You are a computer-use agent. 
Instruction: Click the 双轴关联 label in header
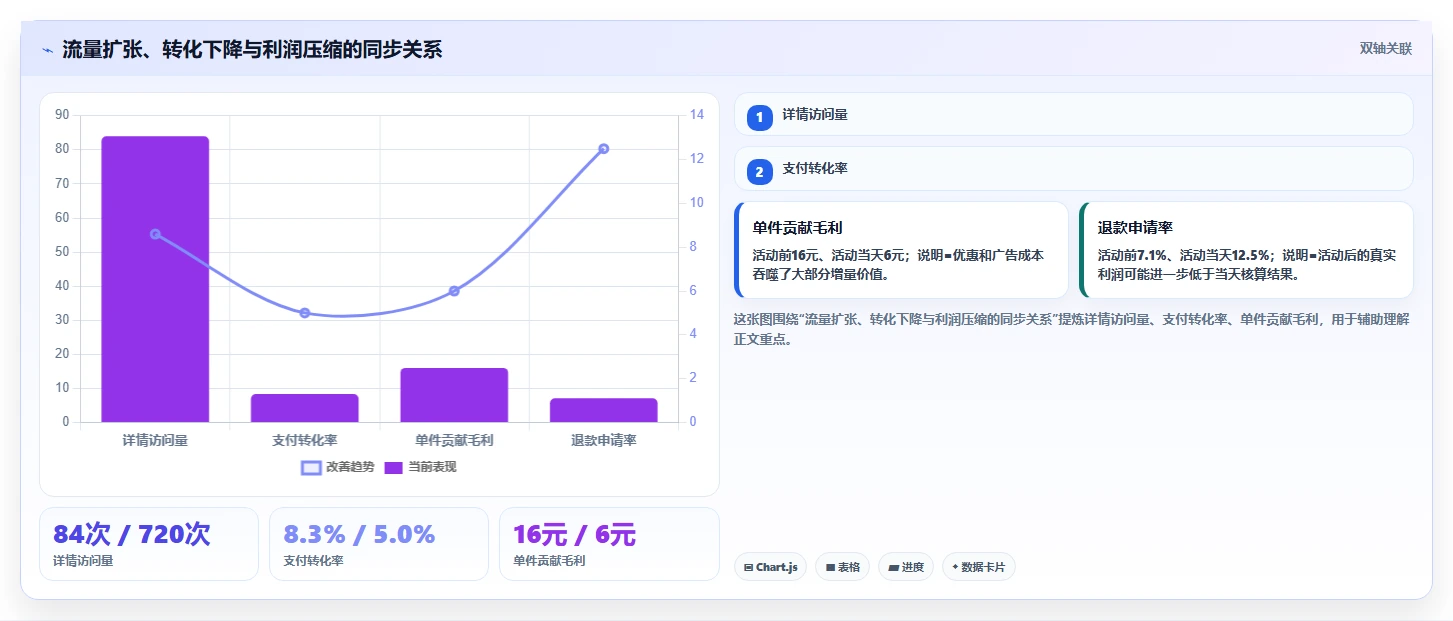coord(1385,49)
